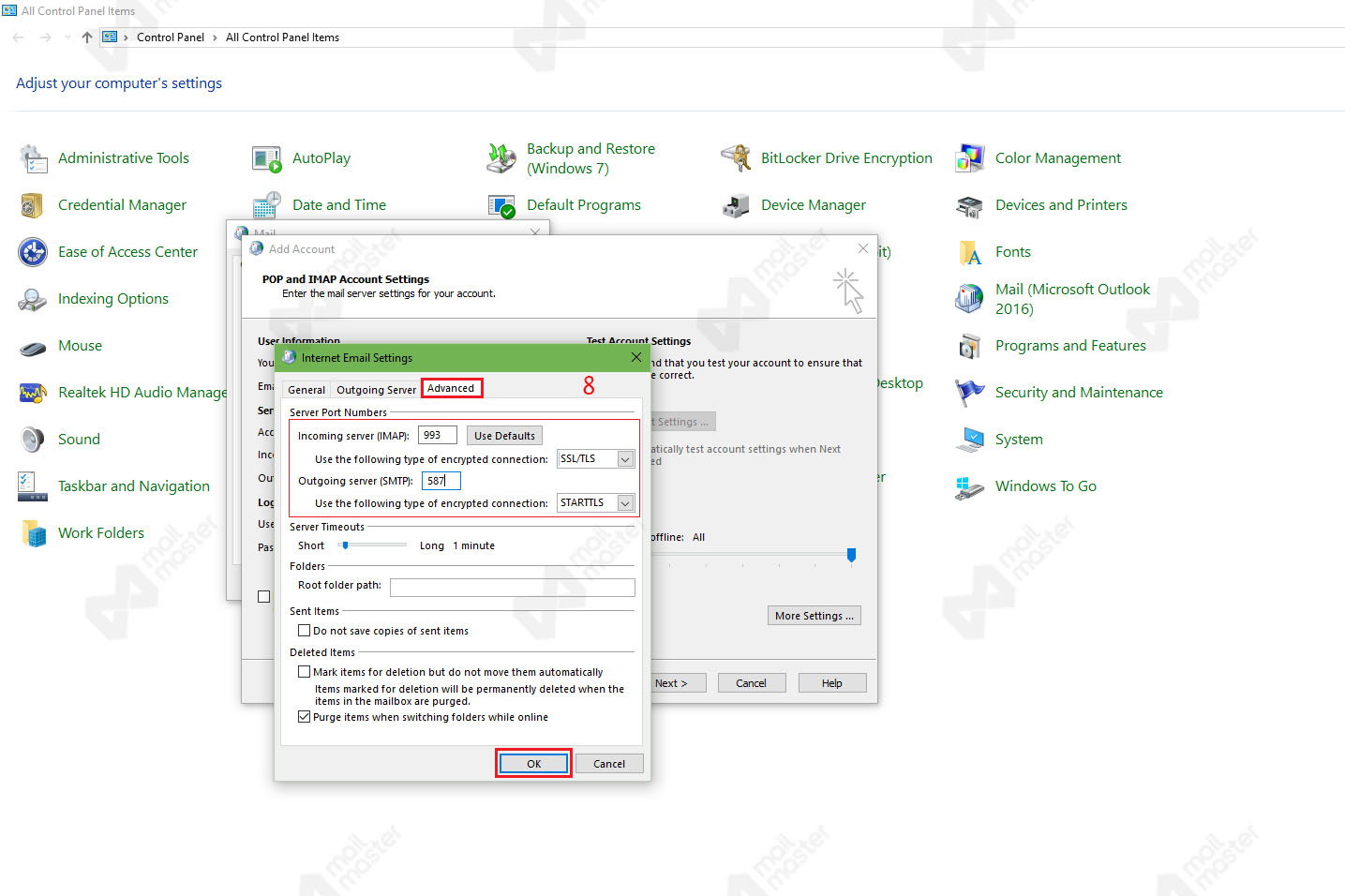The height and width of the screenshot is (896, 1345).
Task: Click the Incoming server IMAP port field
Action: click(x=438, y=435)
